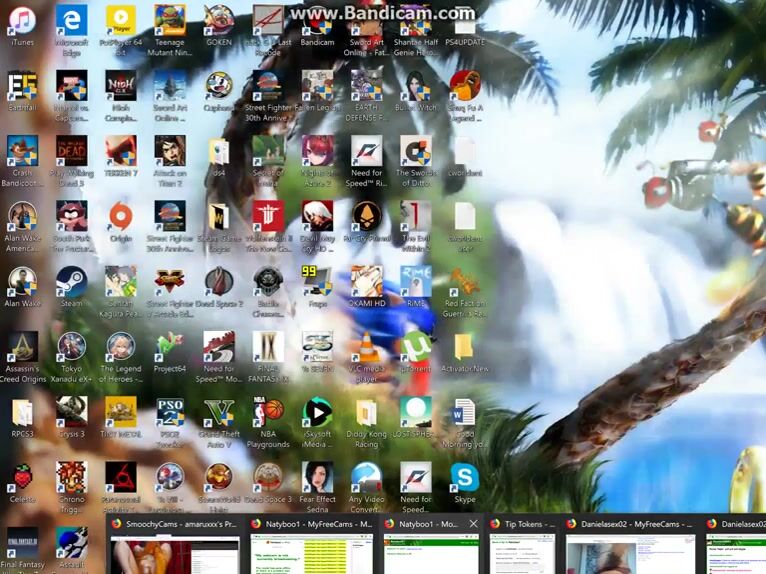Select the Origin launcher icon
The height and width of the screenshot is (574, 766).
(120, 217)
